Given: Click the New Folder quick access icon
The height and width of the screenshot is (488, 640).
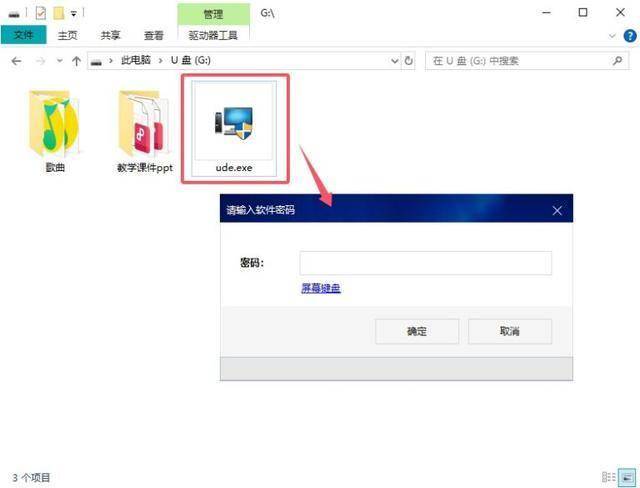Looking at the screenshot, I should click(59, 13).
